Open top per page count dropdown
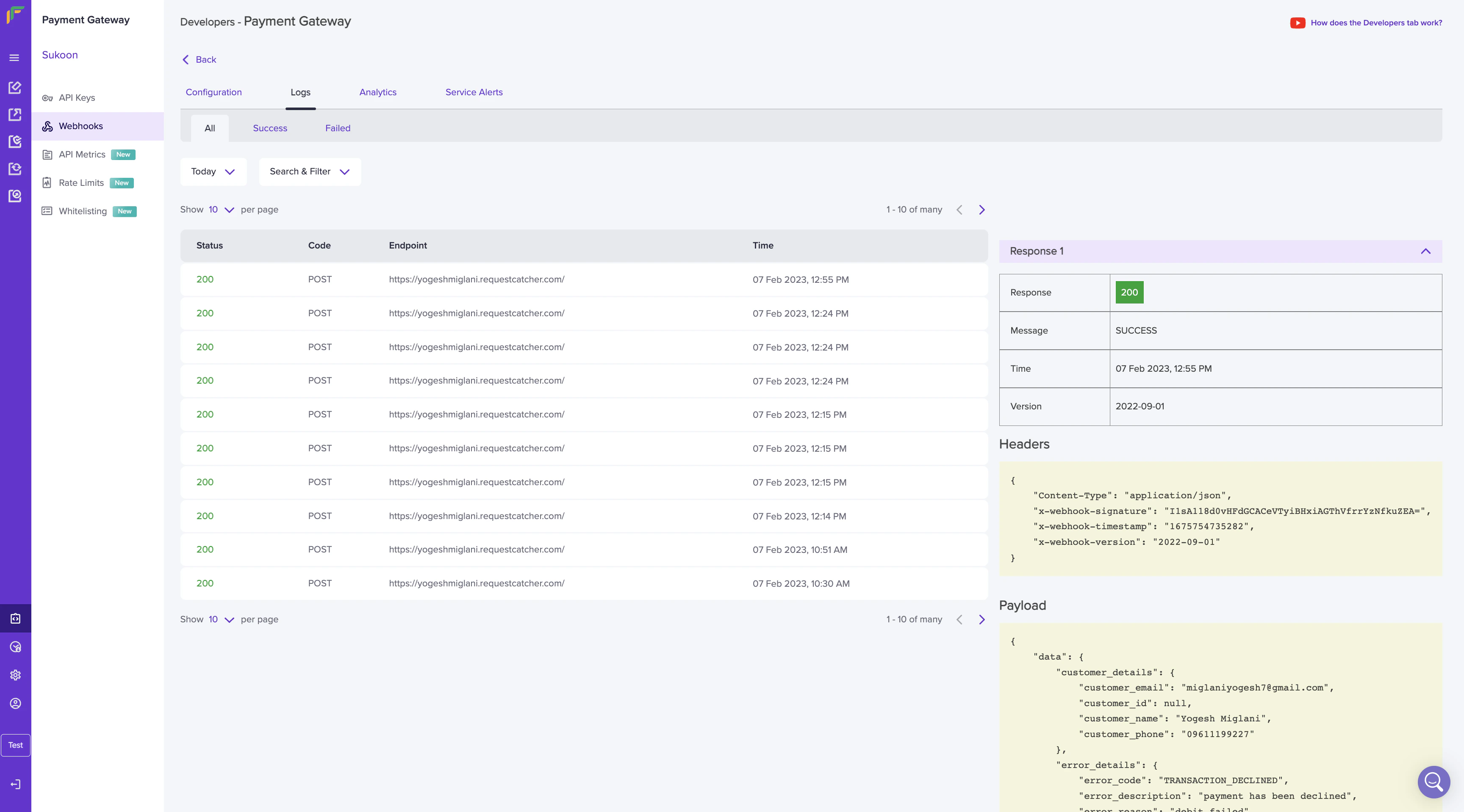1464x812 pixels. [x=221, y=210]
